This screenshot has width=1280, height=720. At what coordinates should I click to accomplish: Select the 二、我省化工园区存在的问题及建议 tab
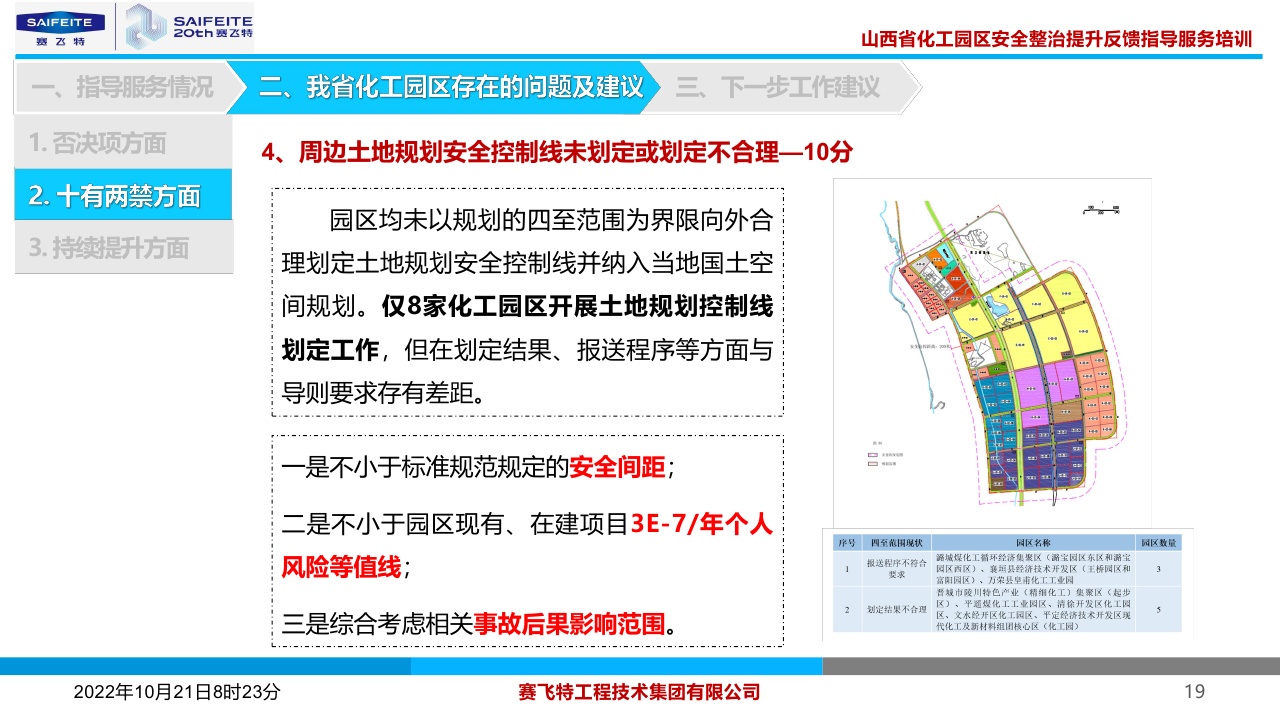[450, 88]
